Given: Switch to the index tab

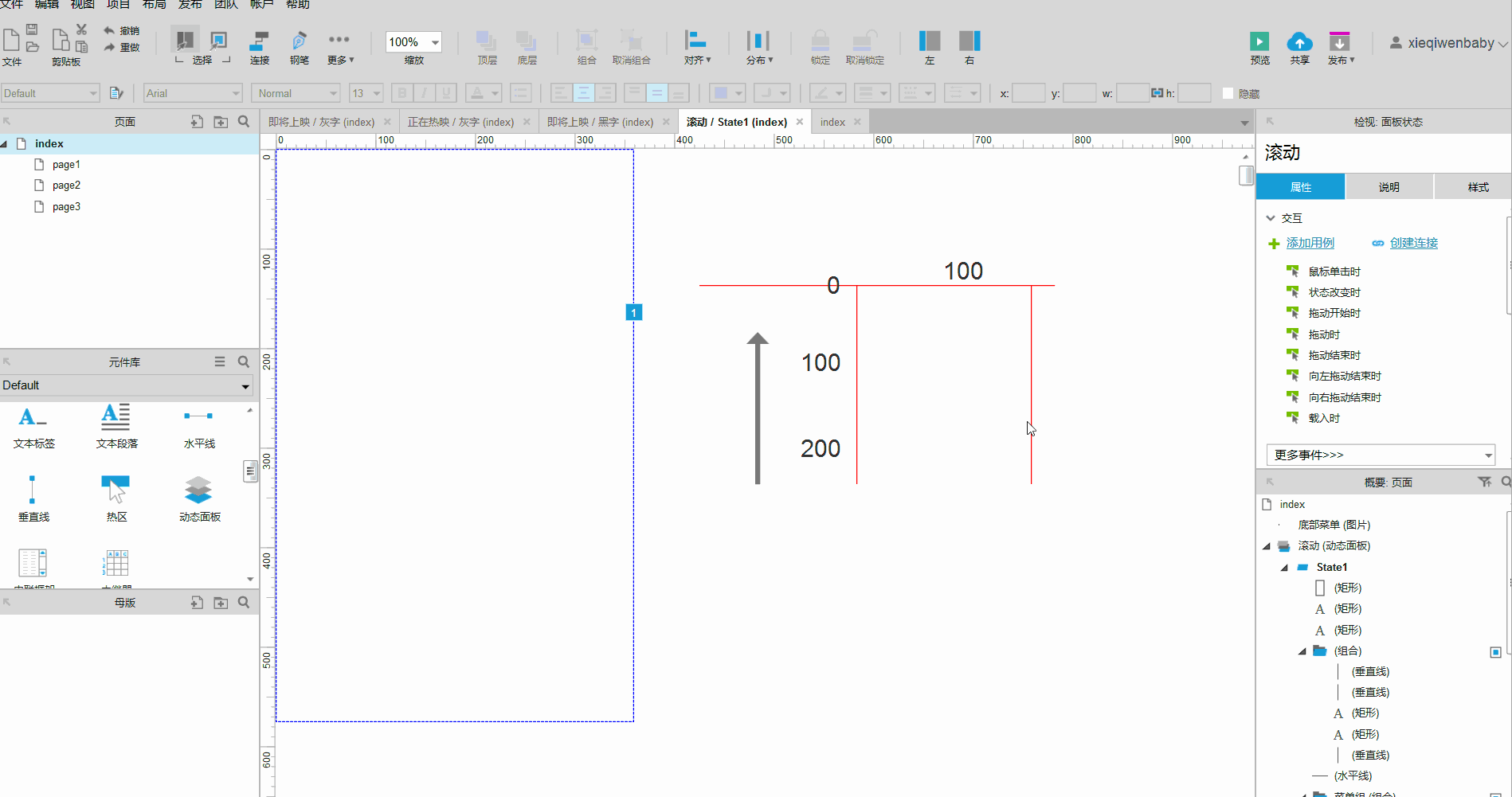Looking at the screenshot, I should point(832,122).
